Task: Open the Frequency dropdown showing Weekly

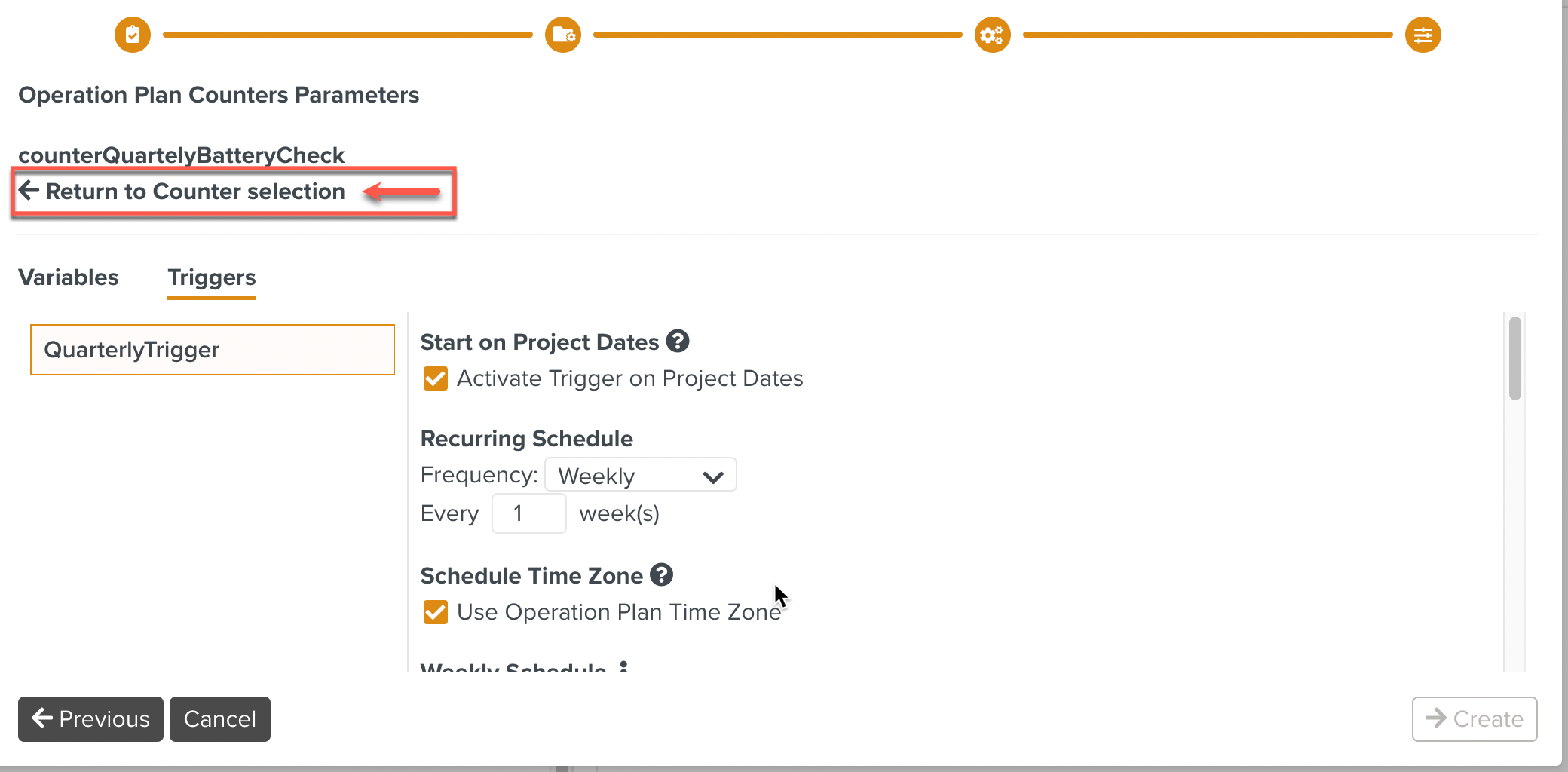Action: (640, 476)
